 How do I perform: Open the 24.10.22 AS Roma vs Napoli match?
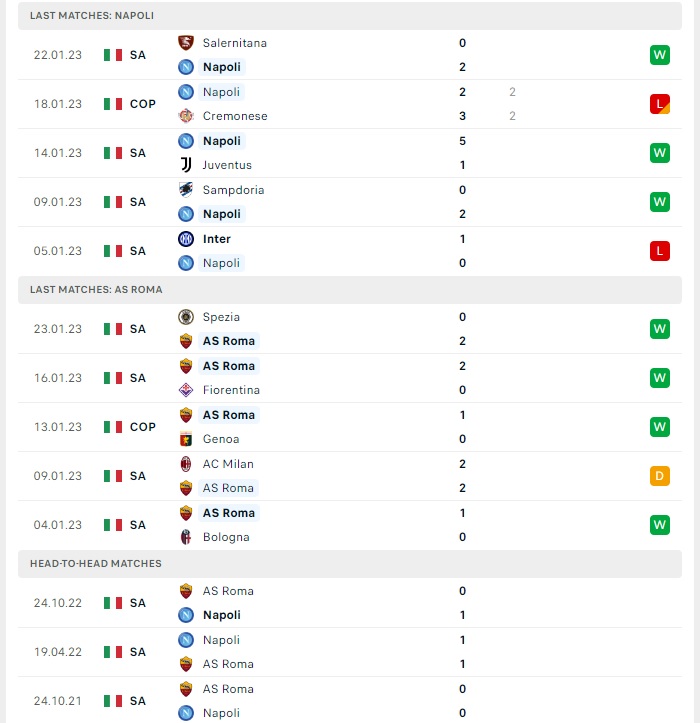[x=350, y=603]
